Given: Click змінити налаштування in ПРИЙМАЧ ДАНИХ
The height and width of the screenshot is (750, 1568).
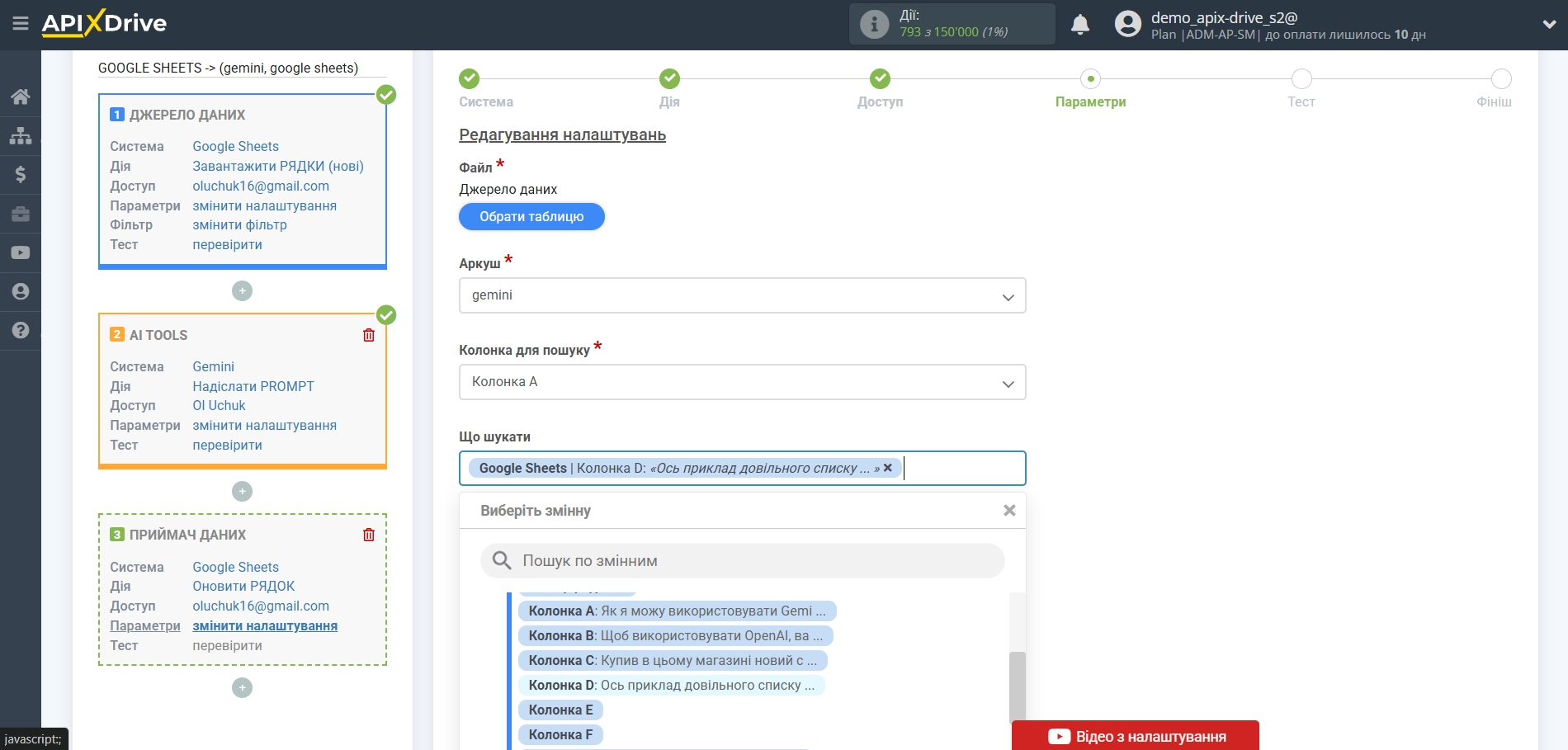Looking at the screenshot, I should (265, 625).
